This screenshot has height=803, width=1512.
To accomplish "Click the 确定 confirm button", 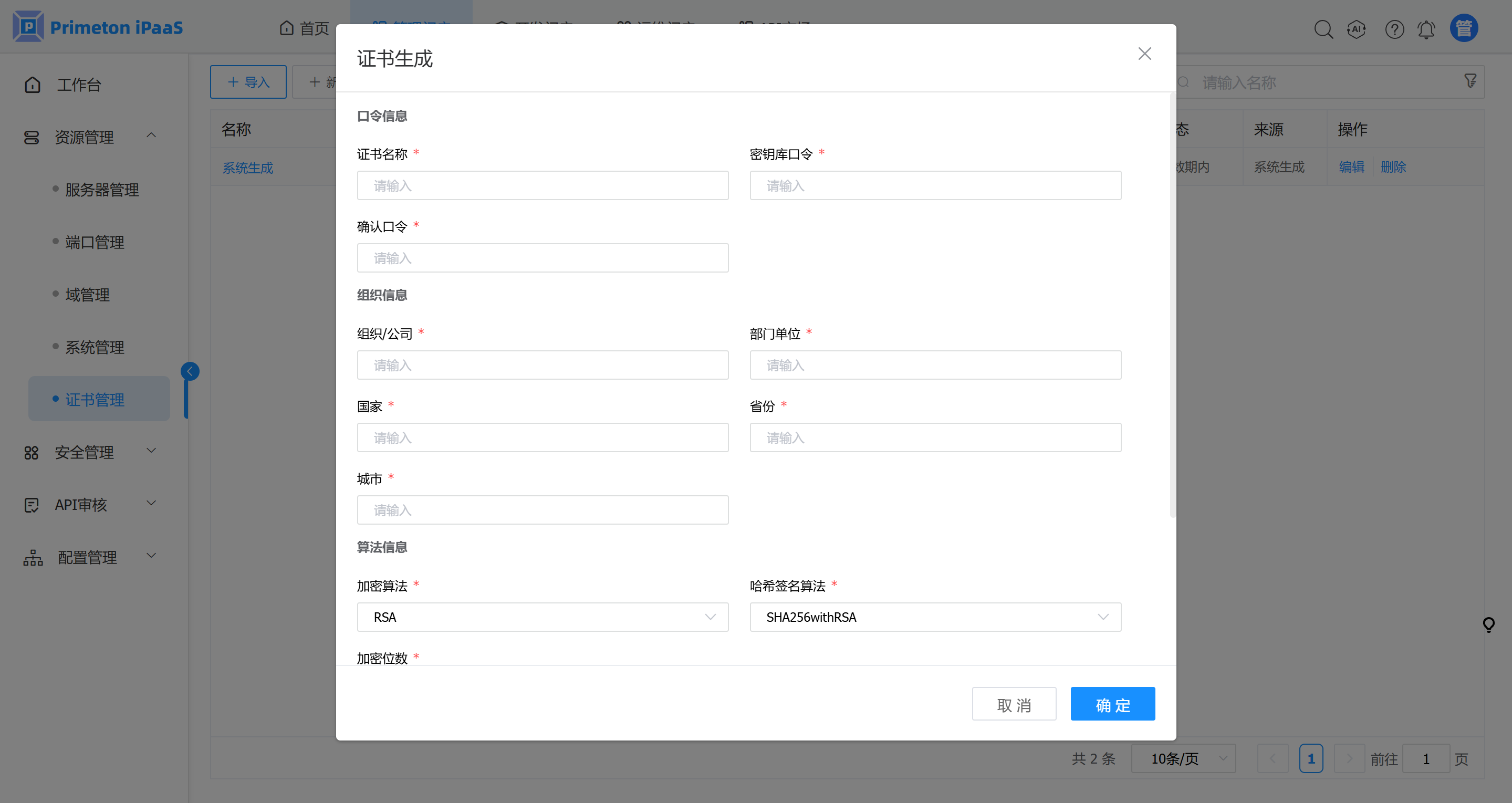I will pyautogui.click(x=1112, y=704).
